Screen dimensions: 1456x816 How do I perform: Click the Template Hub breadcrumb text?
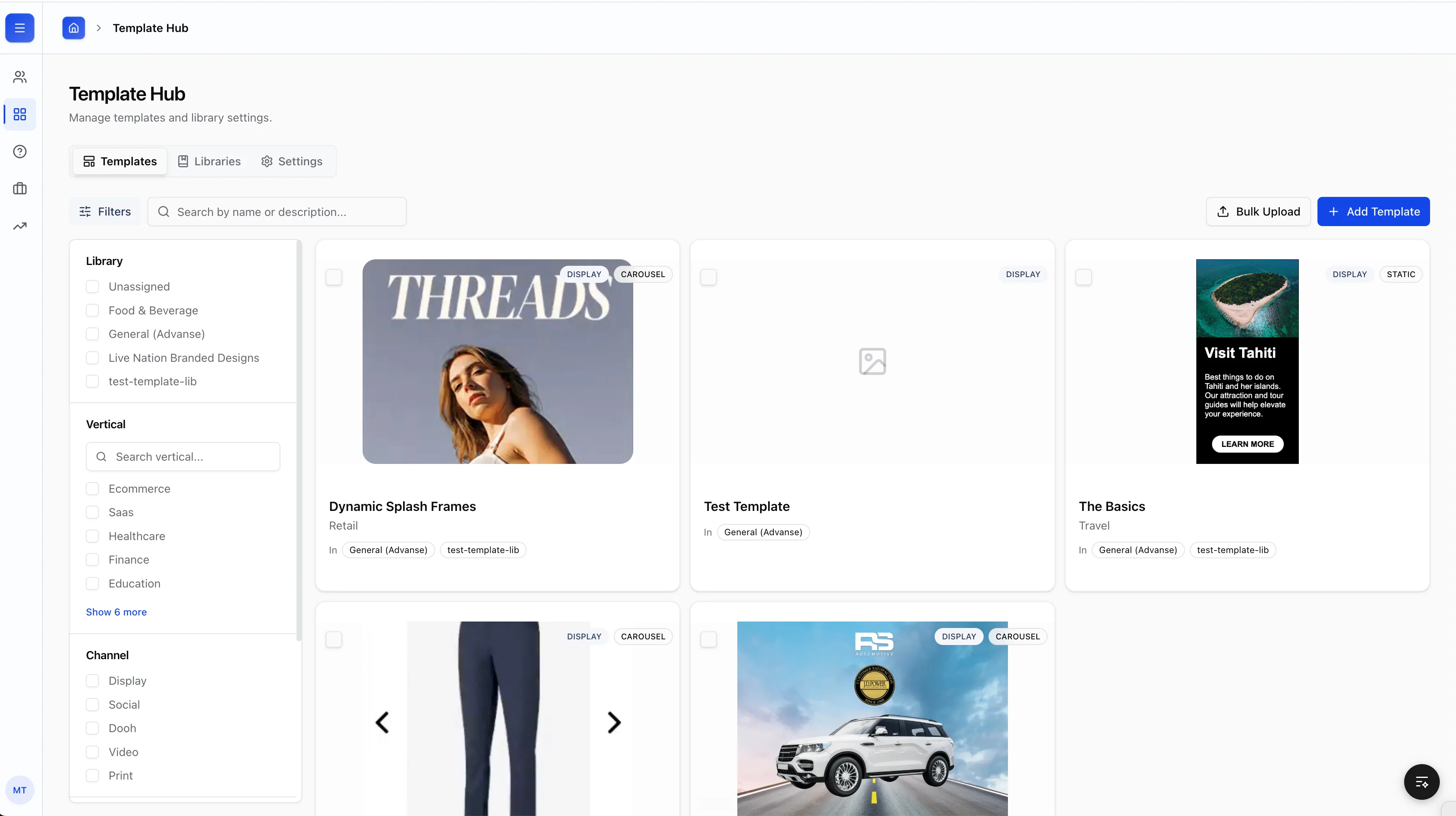(x=150, y=28)
